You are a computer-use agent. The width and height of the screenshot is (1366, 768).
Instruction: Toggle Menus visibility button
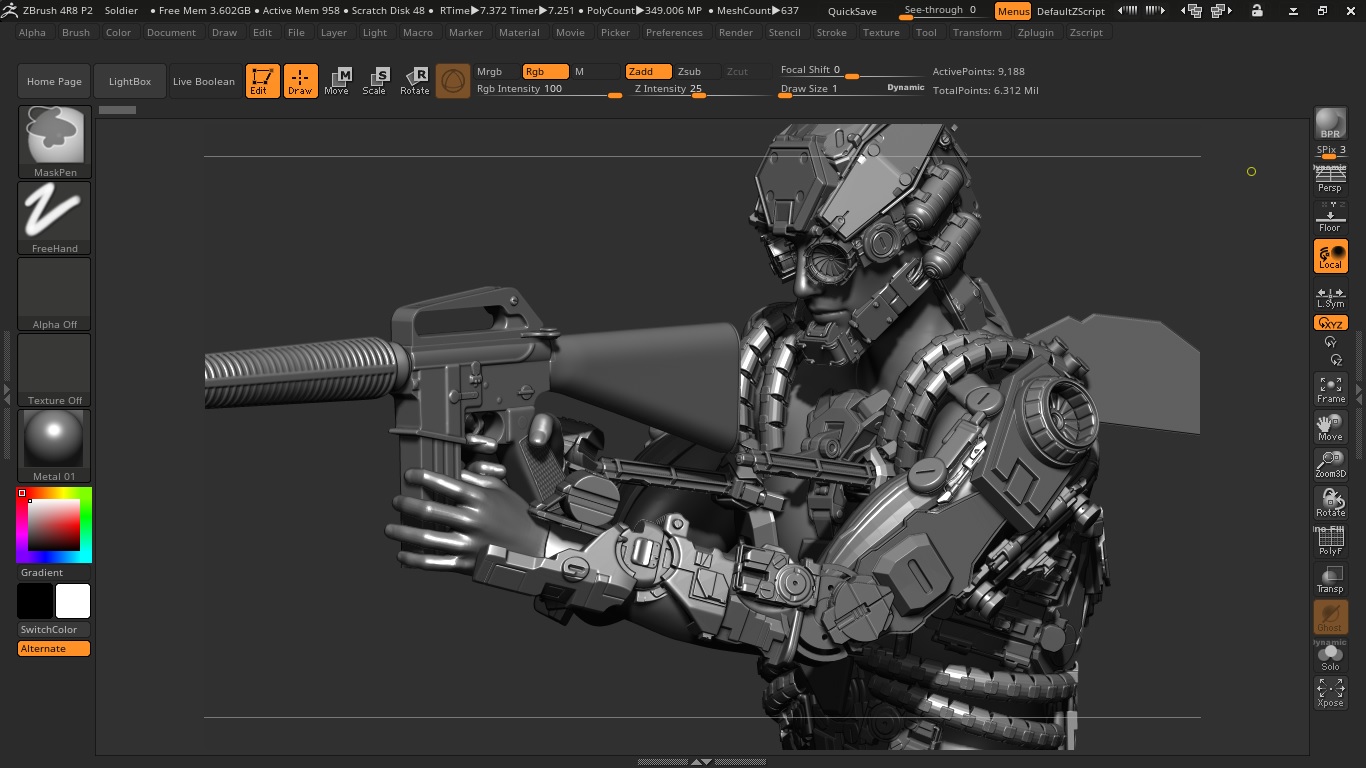(1013, 11)
